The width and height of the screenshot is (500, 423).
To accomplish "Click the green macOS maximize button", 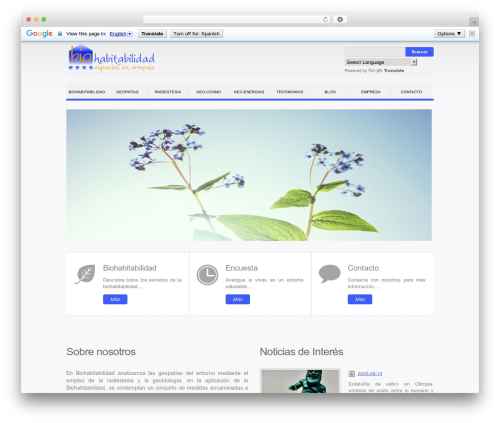I will [x=44, y=20].
